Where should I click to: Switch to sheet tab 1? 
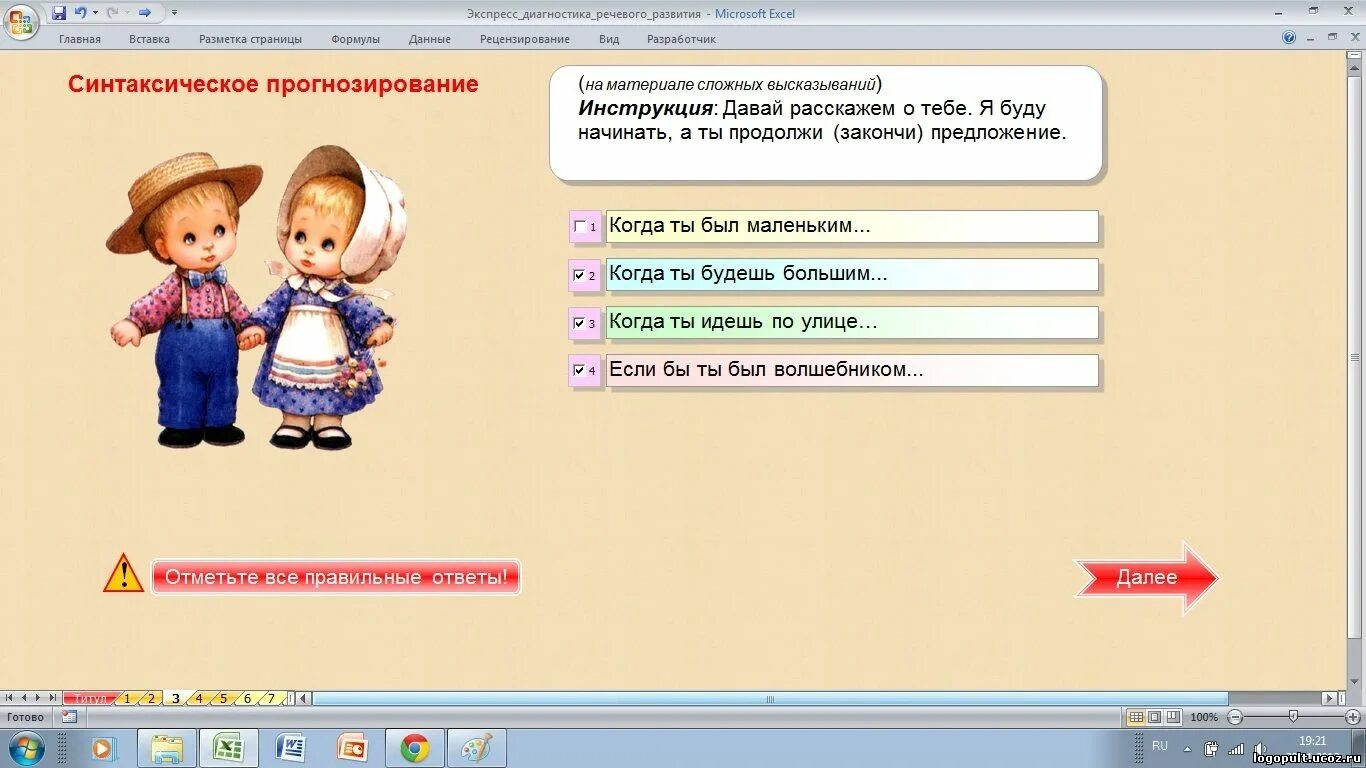(x=127, y=699)
